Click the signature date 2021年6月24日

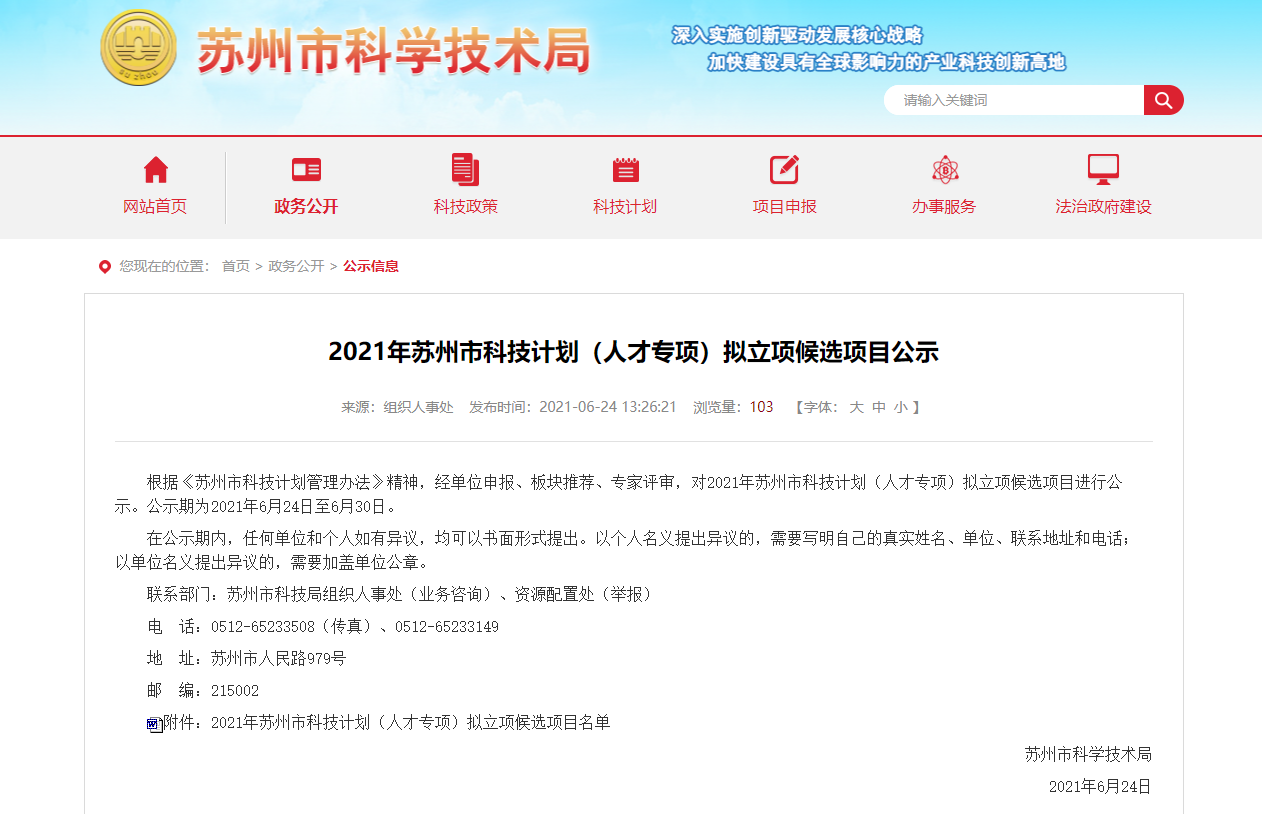(x=1100, y=787)
